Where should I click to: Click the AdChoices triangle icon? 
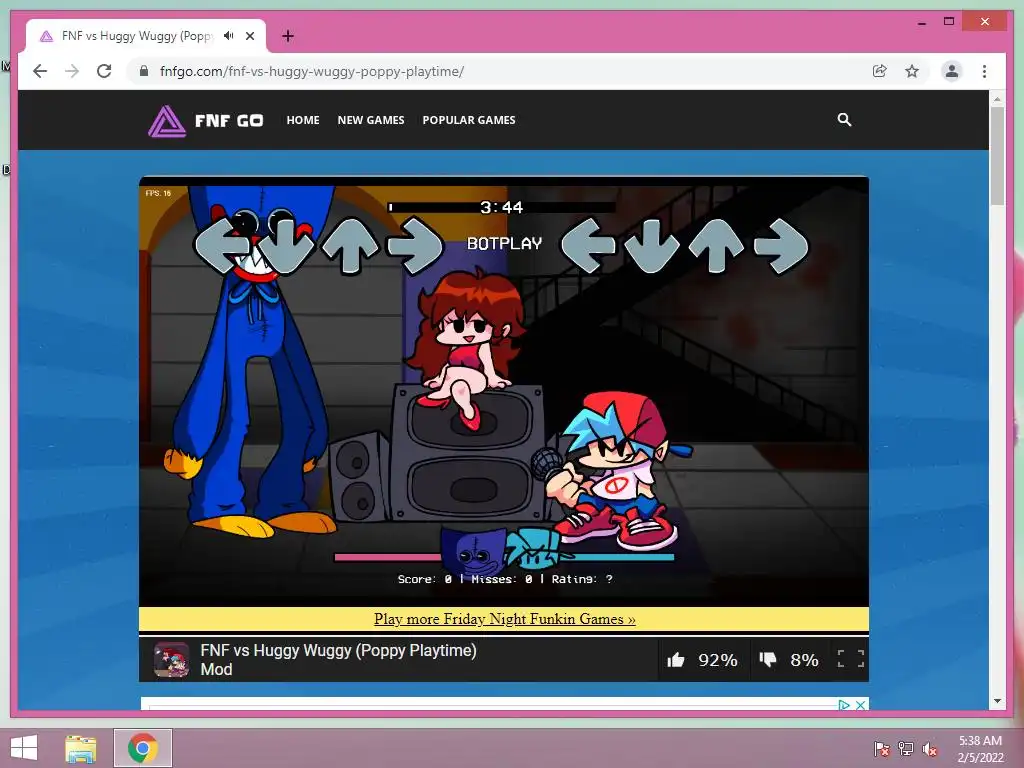click(844, 705)
